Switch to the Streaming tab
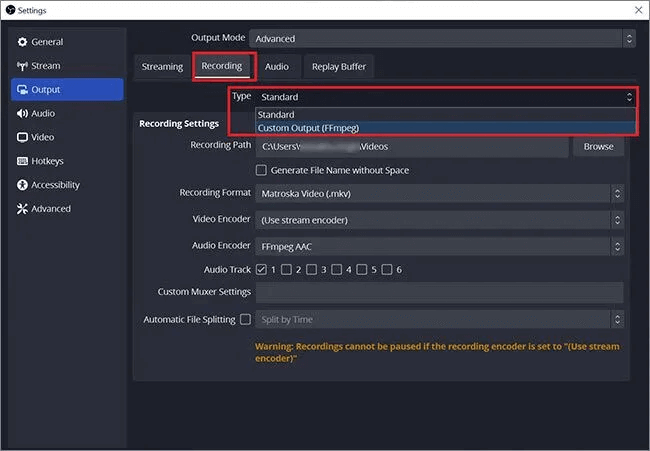The width and height of the screenshot is (650, 451). (x=162, y=66)
